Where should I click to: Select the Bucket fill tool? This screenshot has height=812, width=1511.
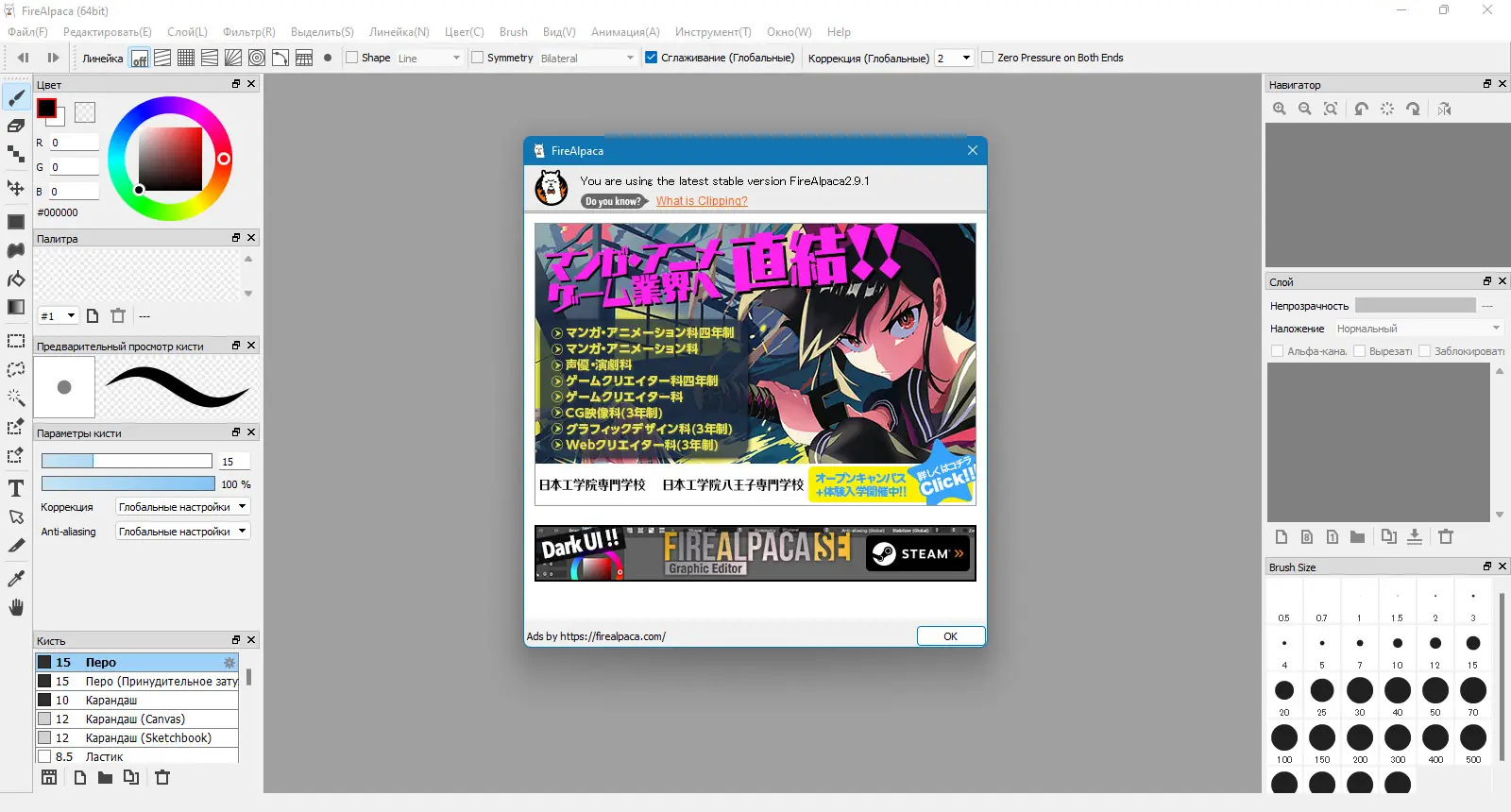click(x=16, y=279)
